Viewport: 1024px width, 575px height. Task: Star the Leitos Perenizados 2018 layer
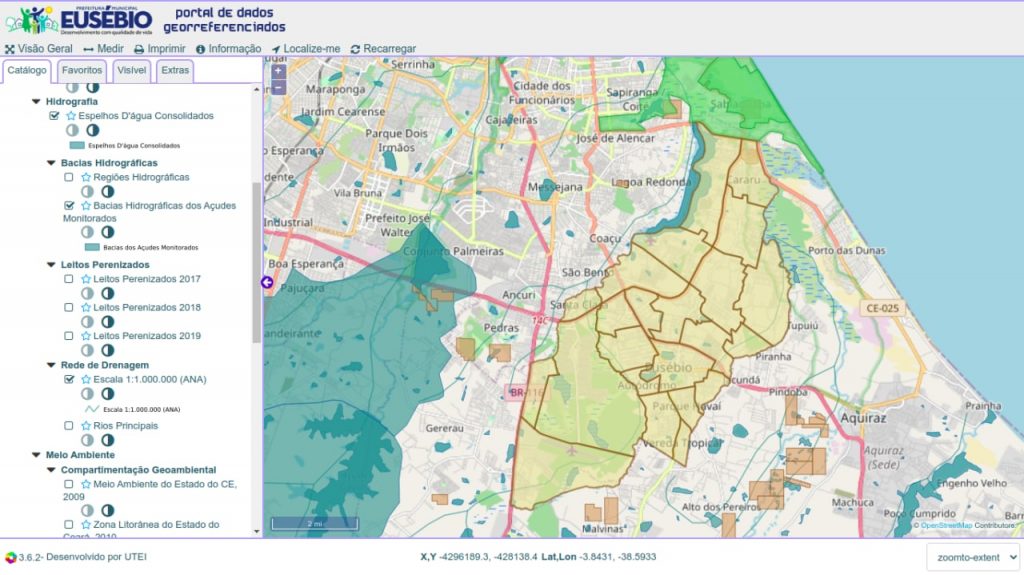pos(86,307)
